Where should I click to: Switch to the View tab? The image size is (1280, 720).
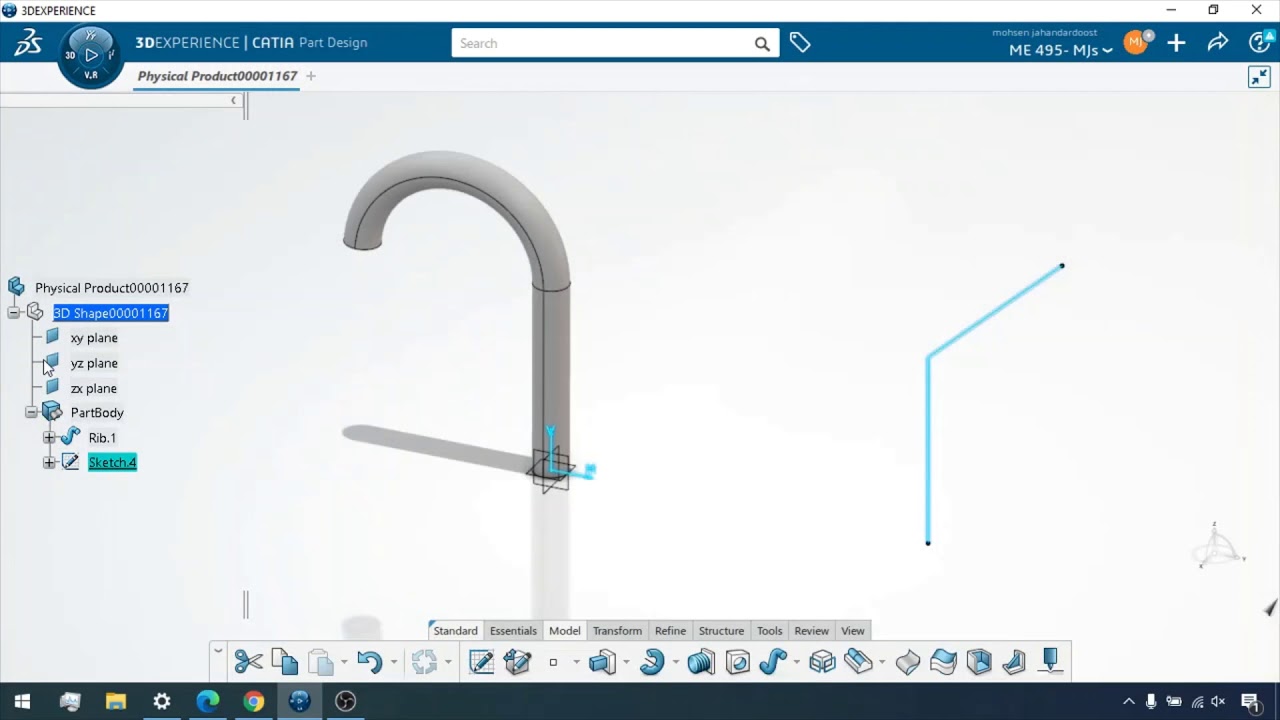[852, 631]
